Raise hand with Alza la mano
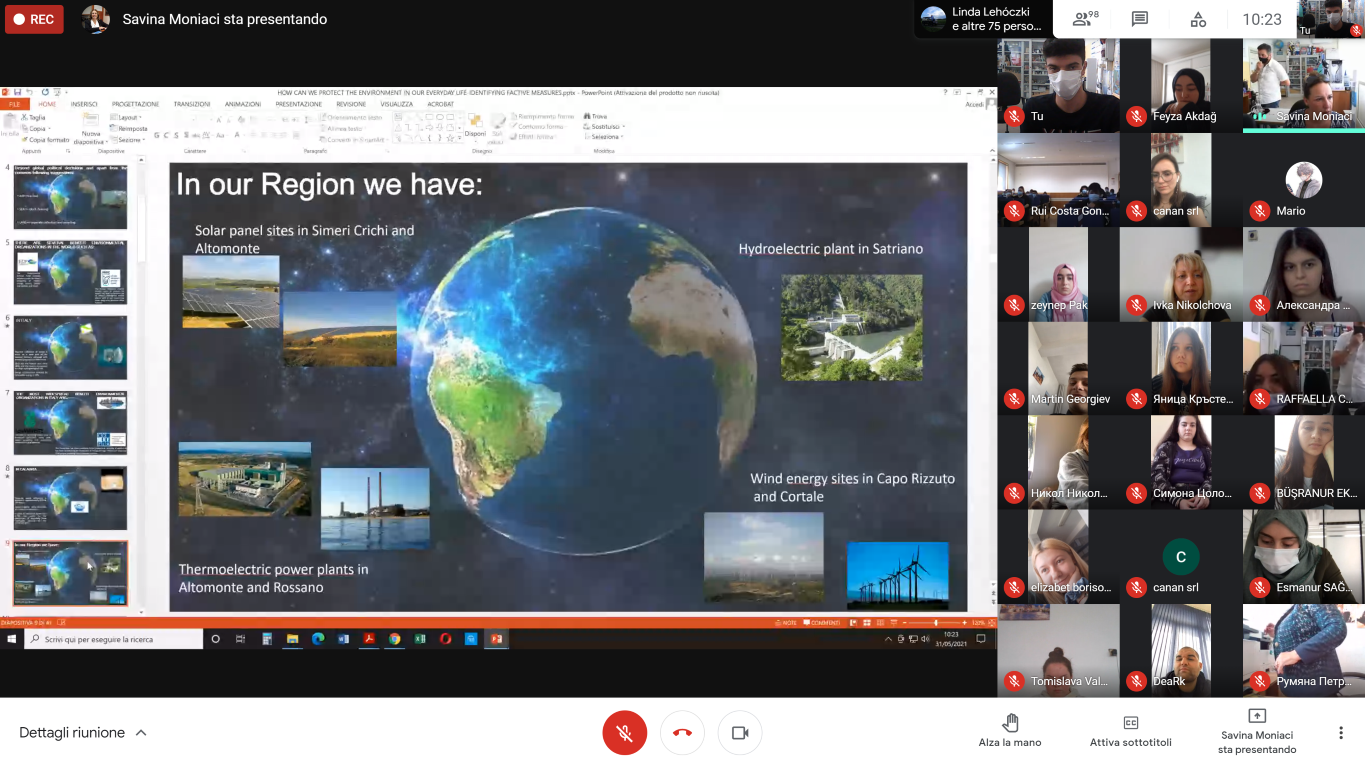1365x768 pixels. (x=1009, y=730)
